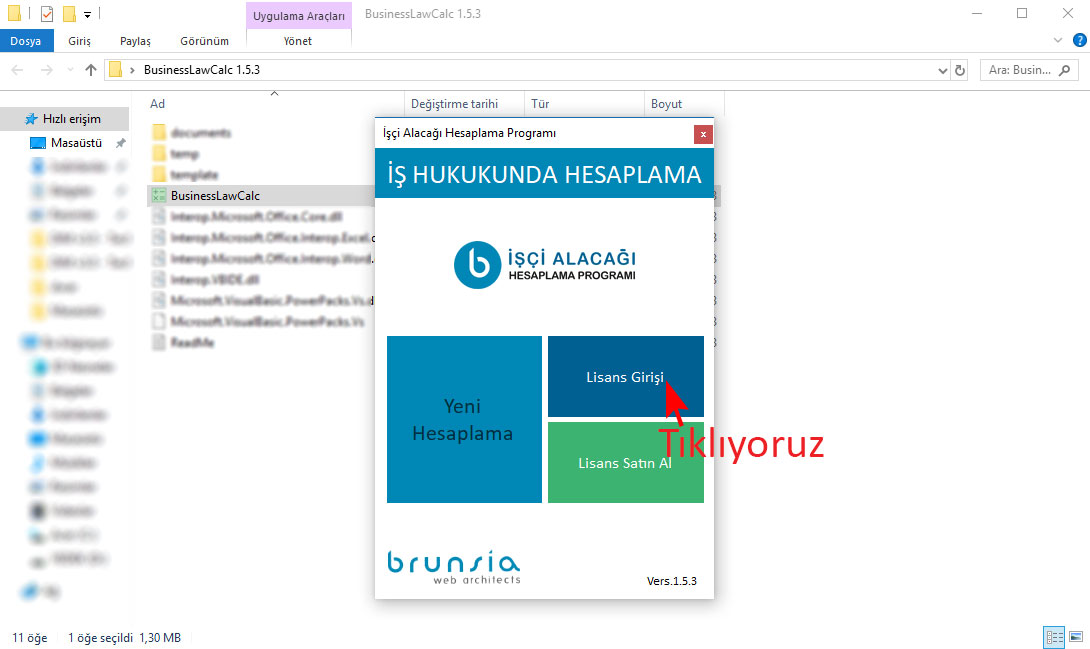
Task: Click the New Folder quick access icon
Action: (69, 14)
